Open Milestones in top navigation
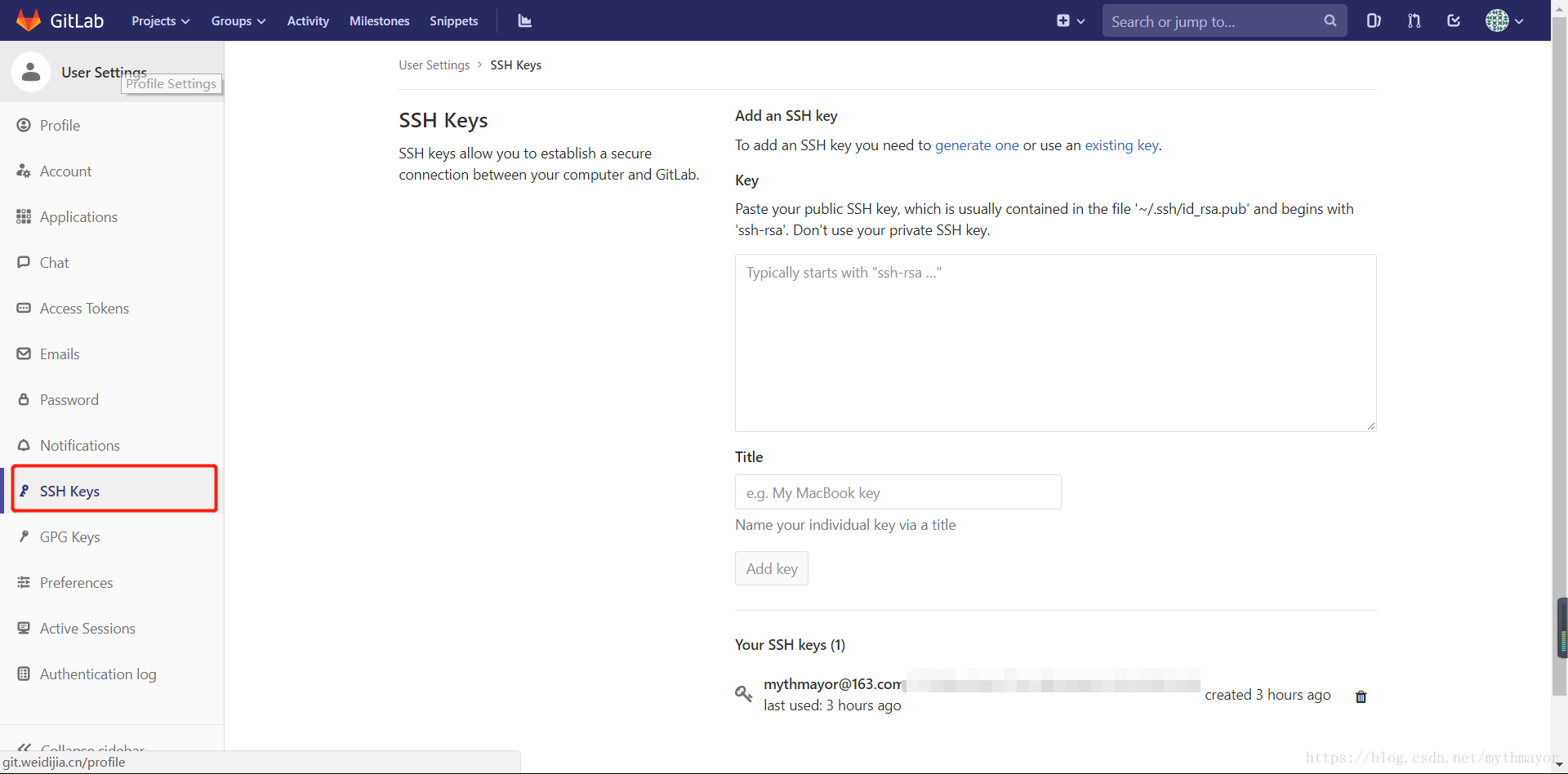This screenshot has height=774, width=1568. [x=380, y=20]
